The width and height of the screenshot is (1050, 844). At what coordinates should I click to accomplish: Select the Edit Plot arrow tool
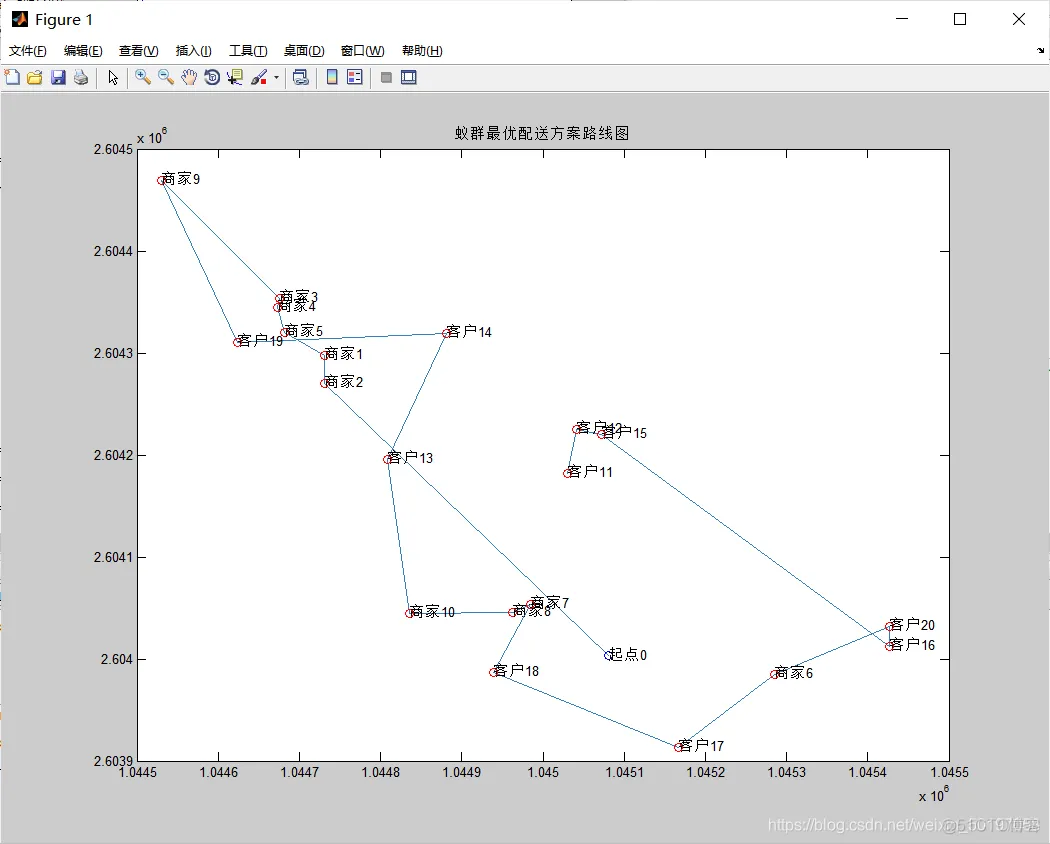click(112, 78)
